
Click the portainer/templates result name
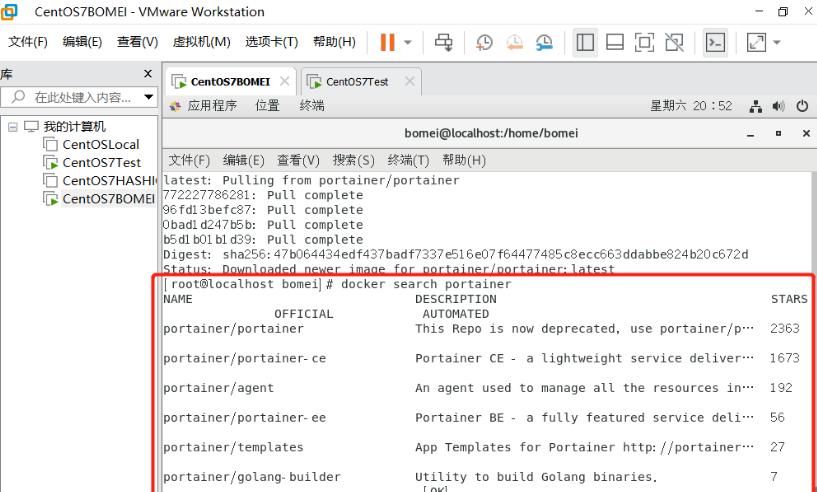[x=233, y=448]
